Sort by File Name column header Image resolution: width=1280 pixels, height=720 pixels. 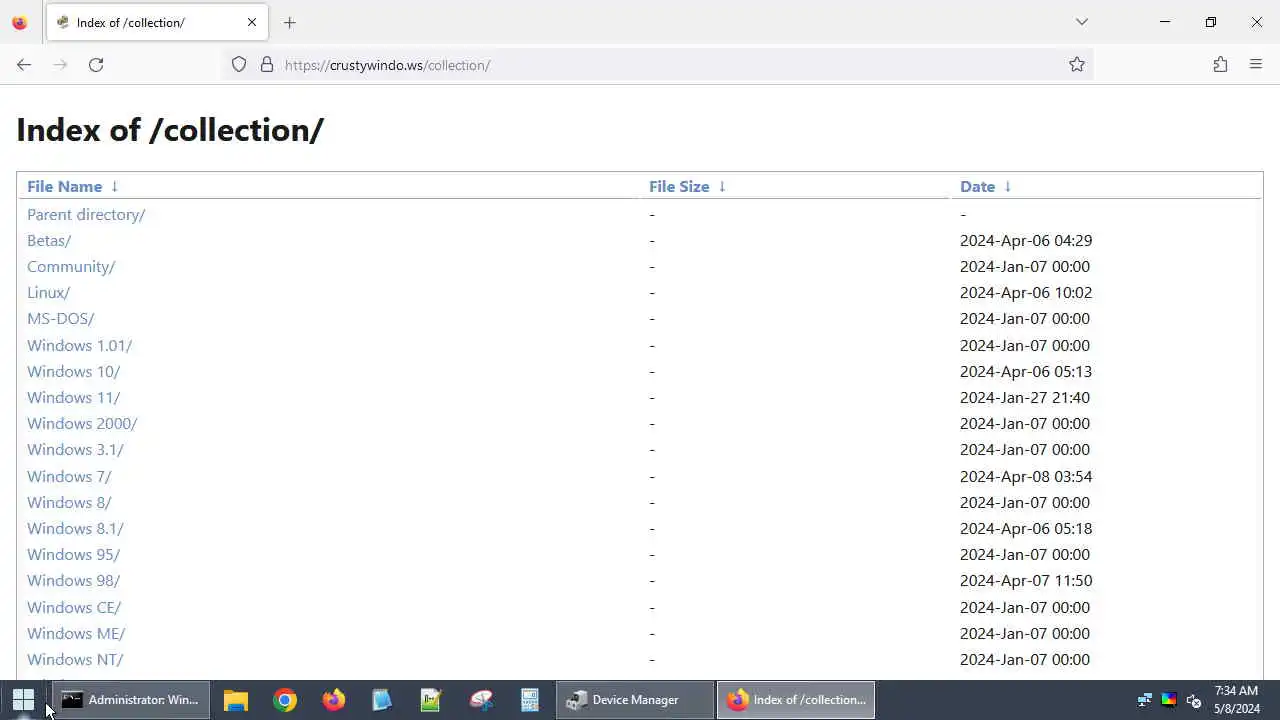click(x=64, y=187)
